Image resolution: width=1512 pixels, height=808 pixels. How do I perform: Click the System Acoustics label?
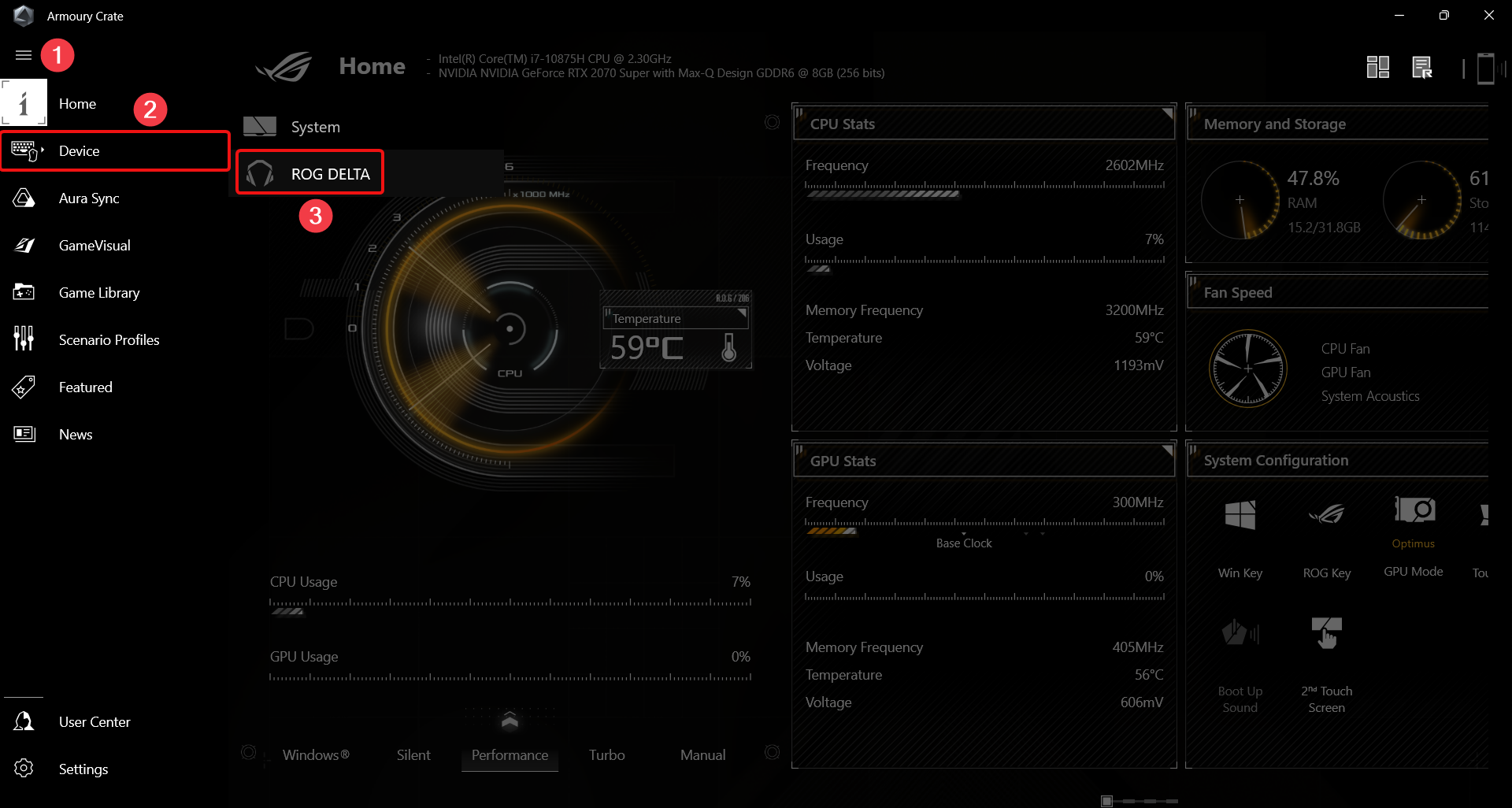point(1370,396)
